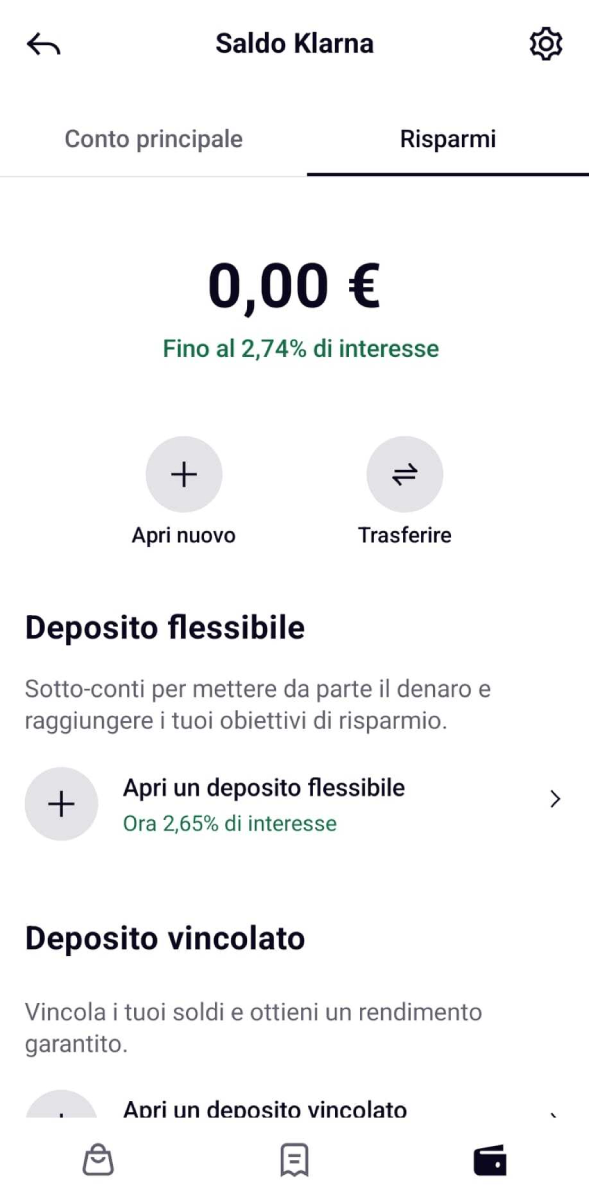
Task: Tap the Apri nuovo button
Action: (184, 534)
